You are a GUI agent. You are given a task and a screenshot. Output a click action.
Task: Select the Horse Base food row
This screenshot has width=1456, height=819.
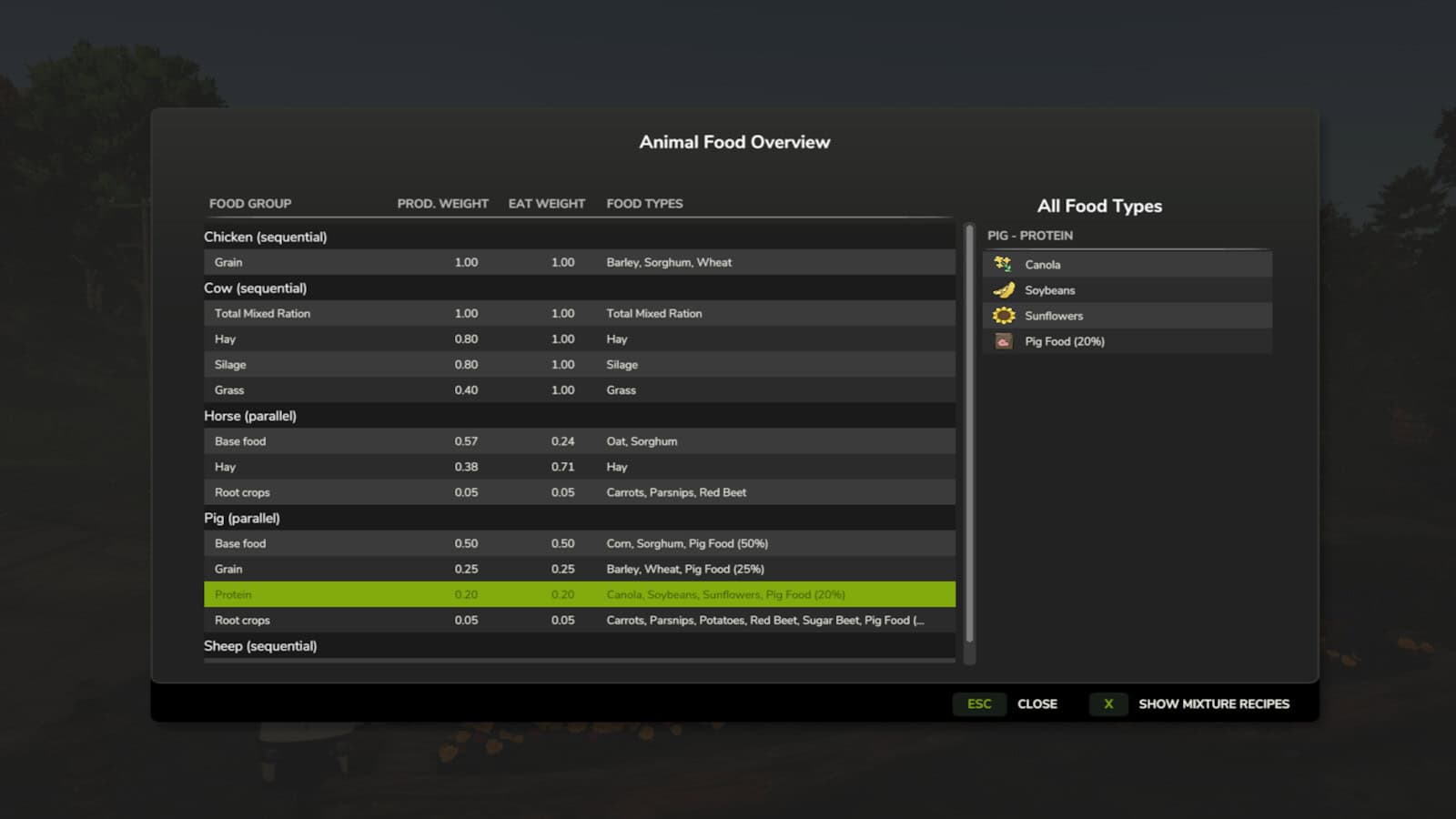pyautogui.click(x=579, y=441)
